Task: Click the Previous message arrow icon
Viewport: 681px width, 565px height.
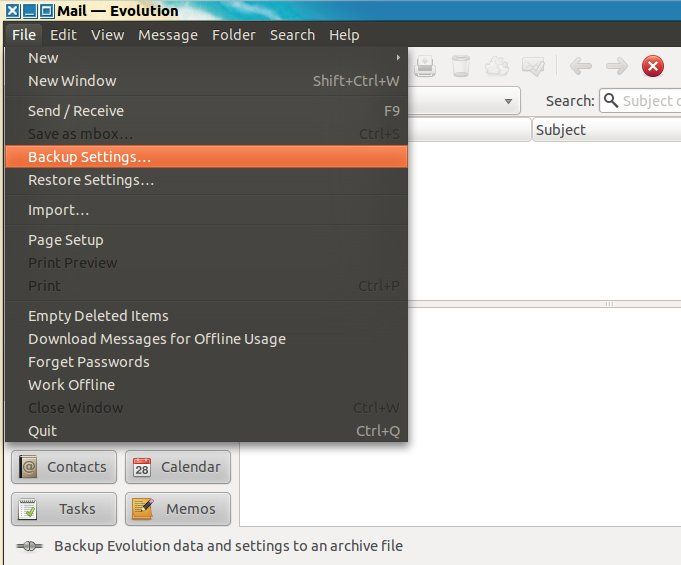Action: pos(581,67)
